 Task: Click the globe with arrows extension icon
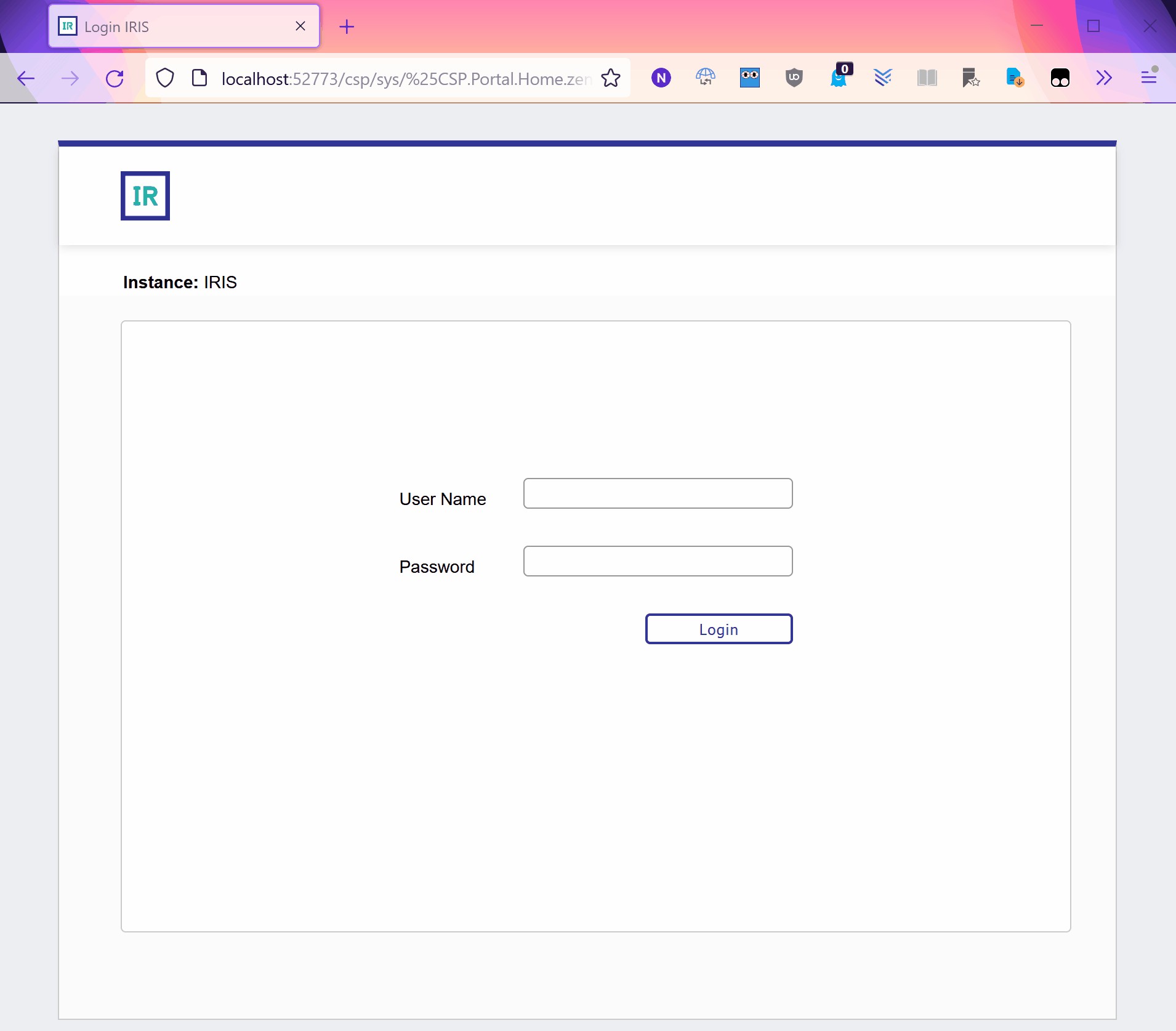(x=705, y=78)
